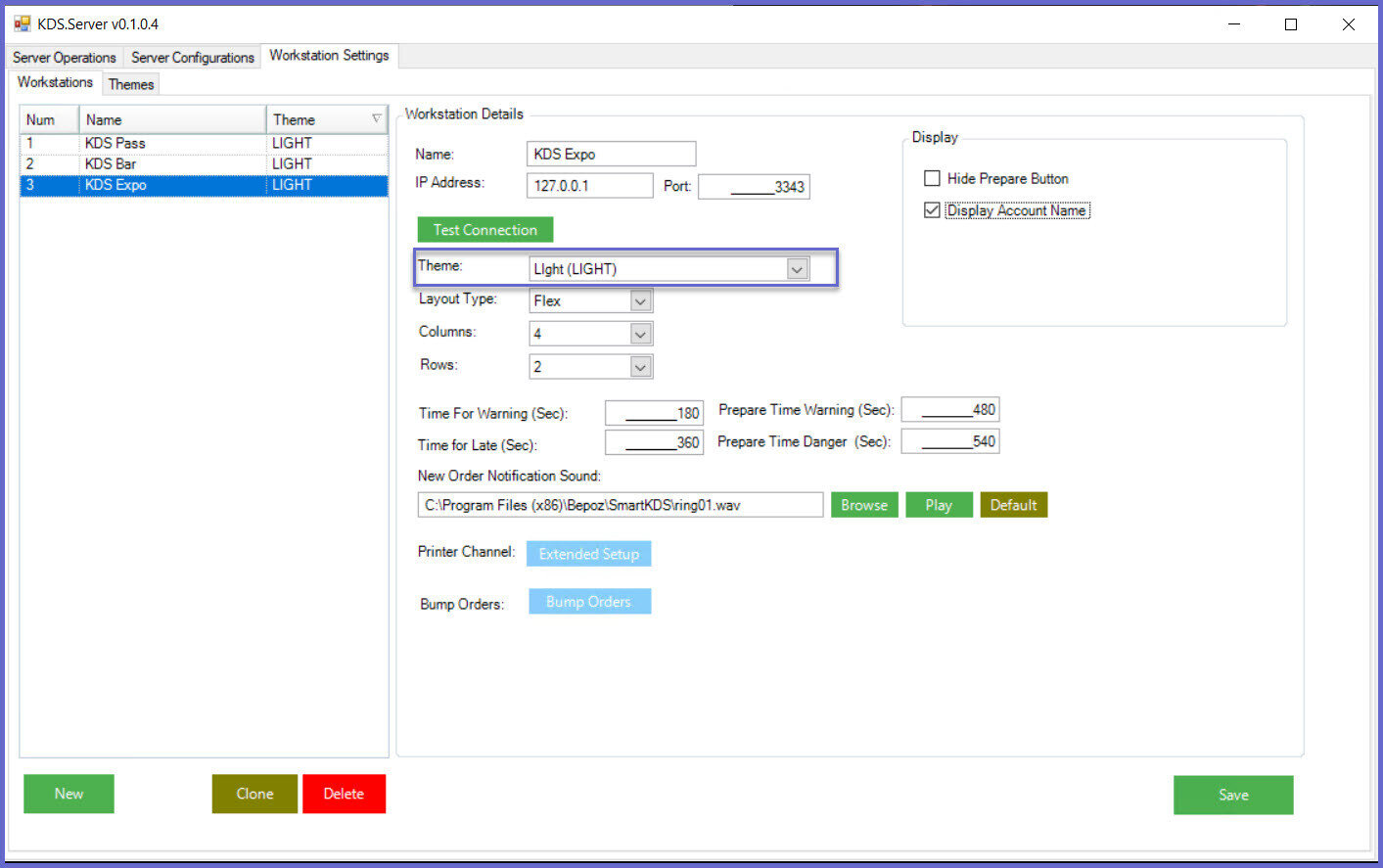Open the Columns dropdown
The height and width of the screenshot is (868, 1383).
click(640, 335)
